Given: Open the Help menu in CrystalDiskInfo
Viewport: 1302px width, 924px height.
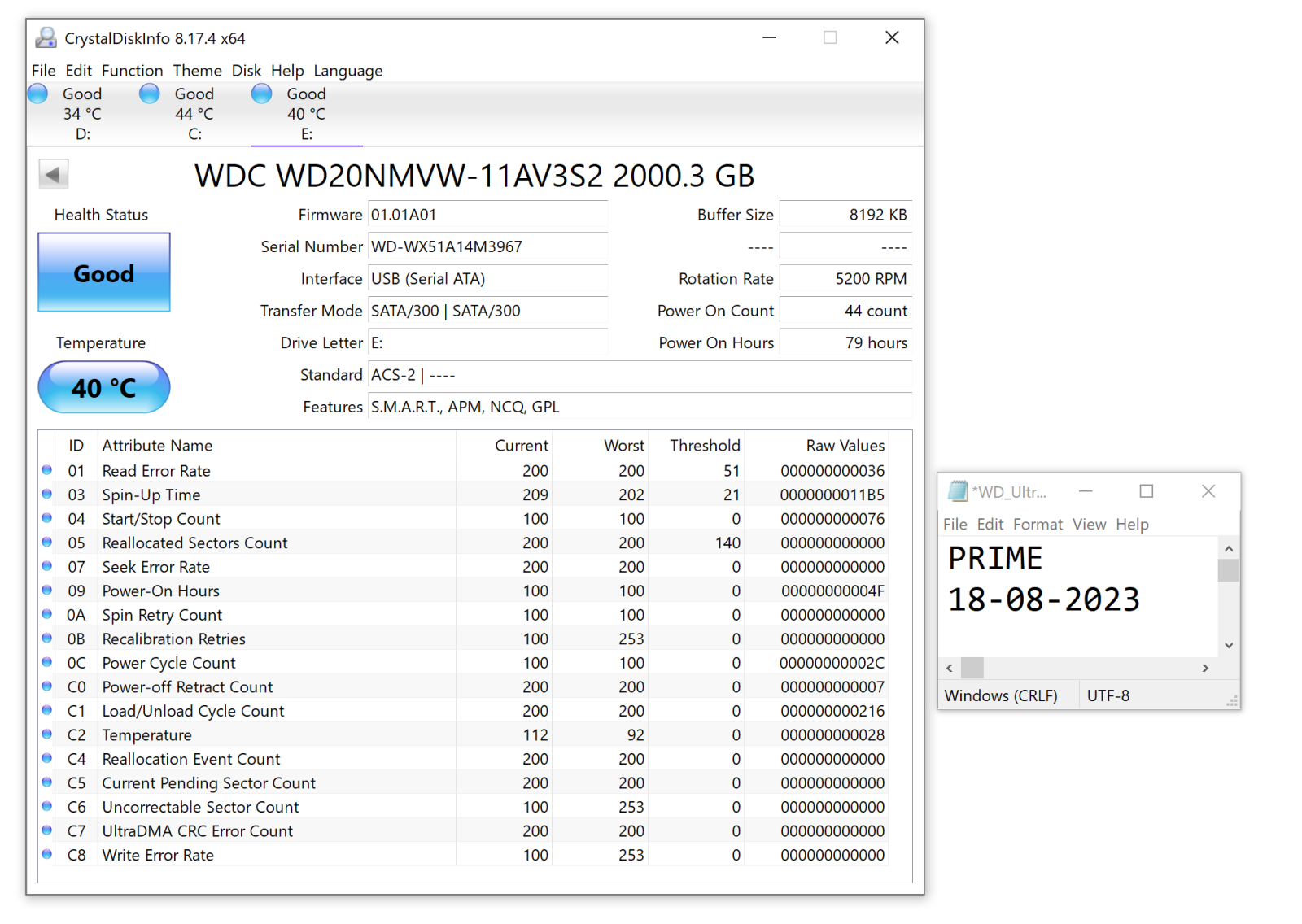Looking at the screenshot, I should click(x=287, y=71).
